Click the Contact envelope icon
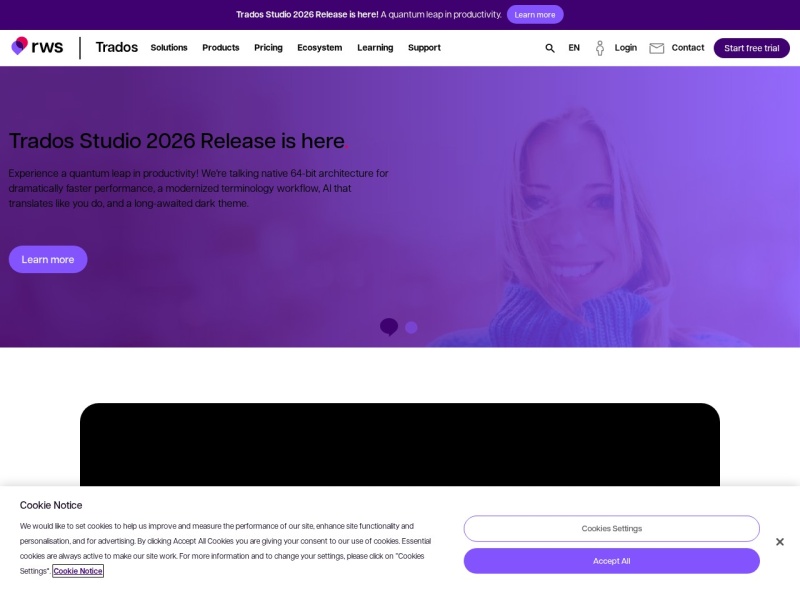The width and height of the screenshot is (800, 600). [657, 48]
